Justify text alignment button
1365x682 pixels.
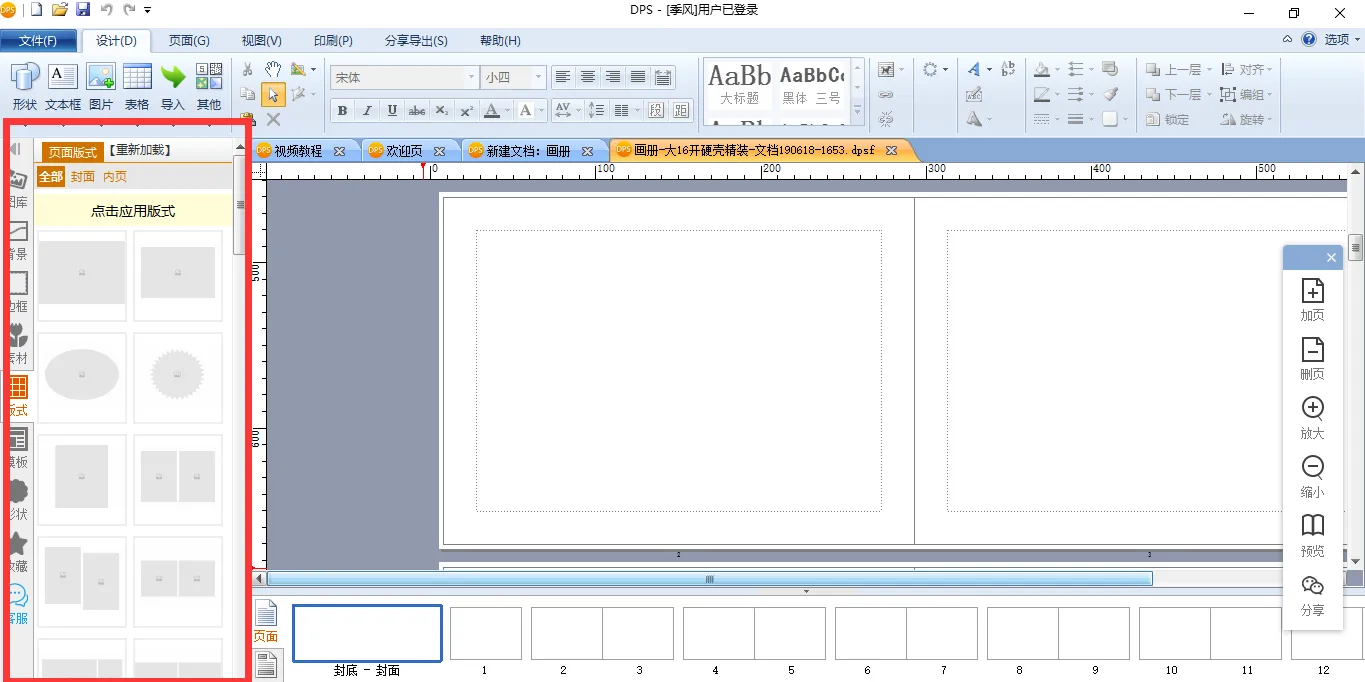[637, 77]
